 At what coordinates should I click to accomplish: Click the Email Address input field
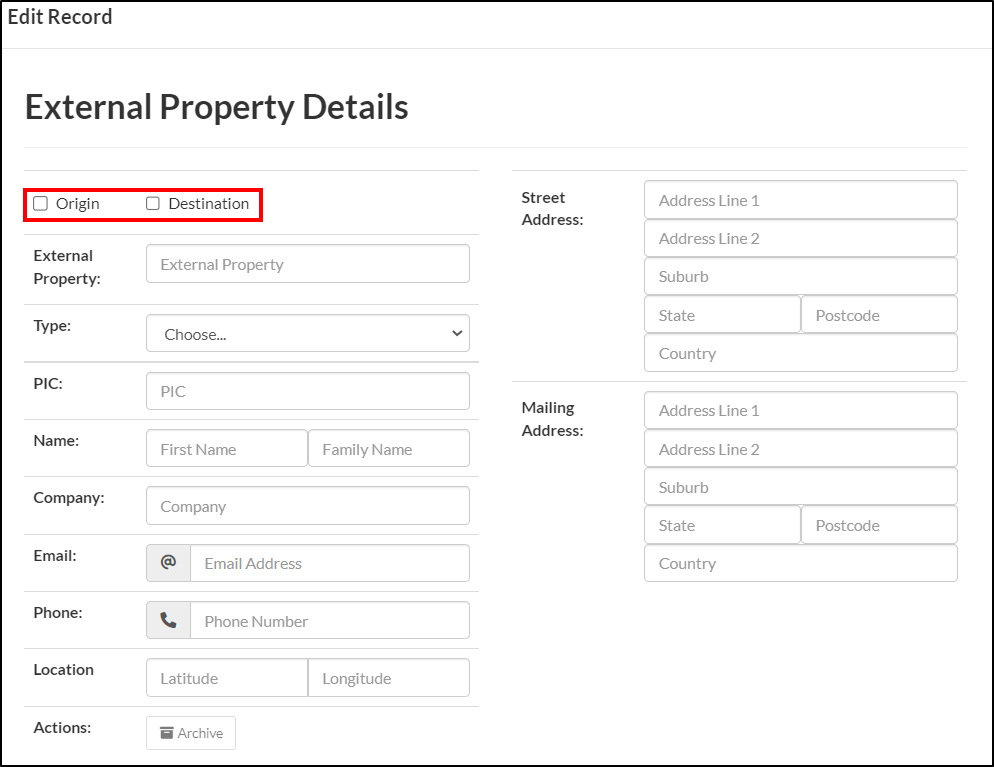pos(330,563)
